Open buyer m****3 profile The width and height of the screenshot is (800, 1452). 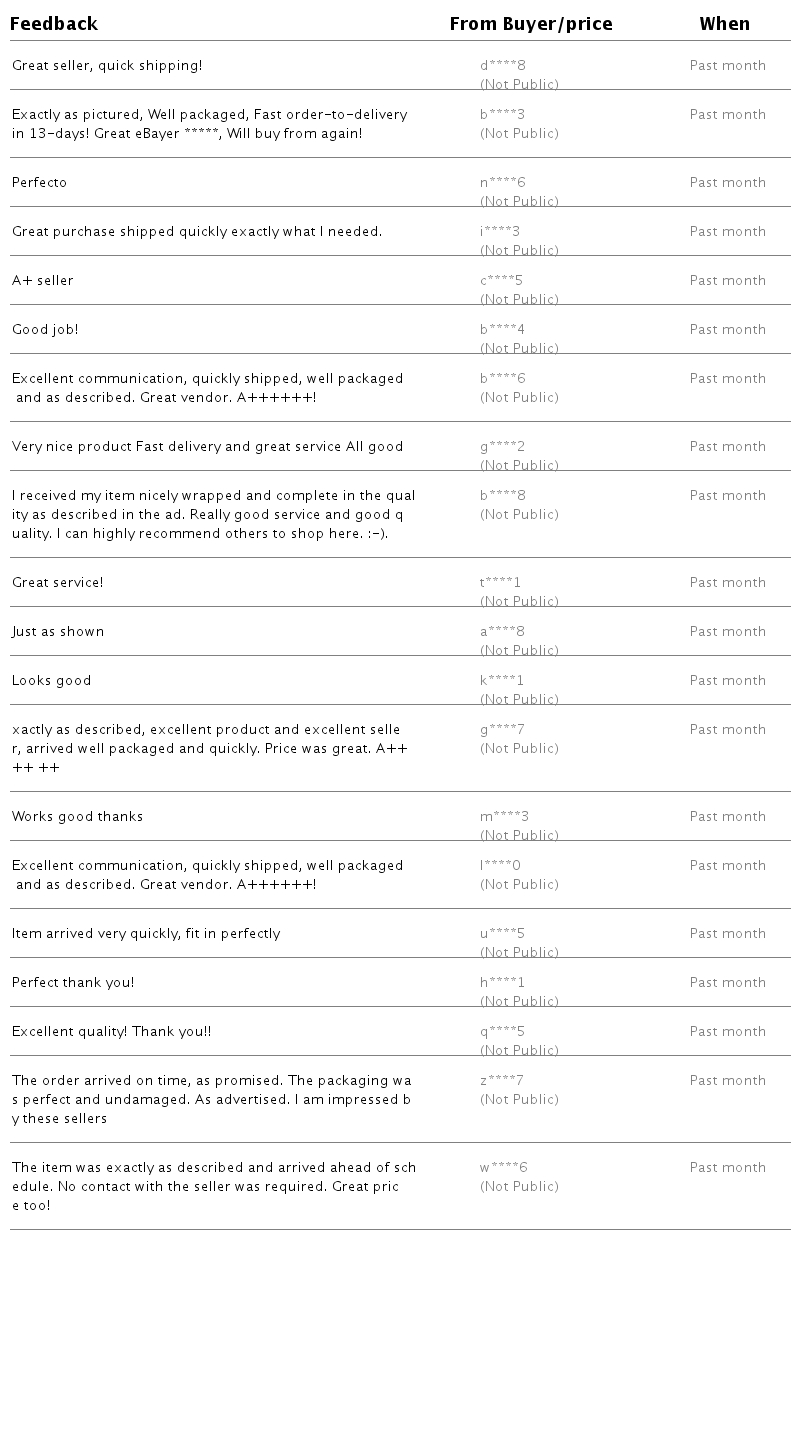click(x=504, y=817)
